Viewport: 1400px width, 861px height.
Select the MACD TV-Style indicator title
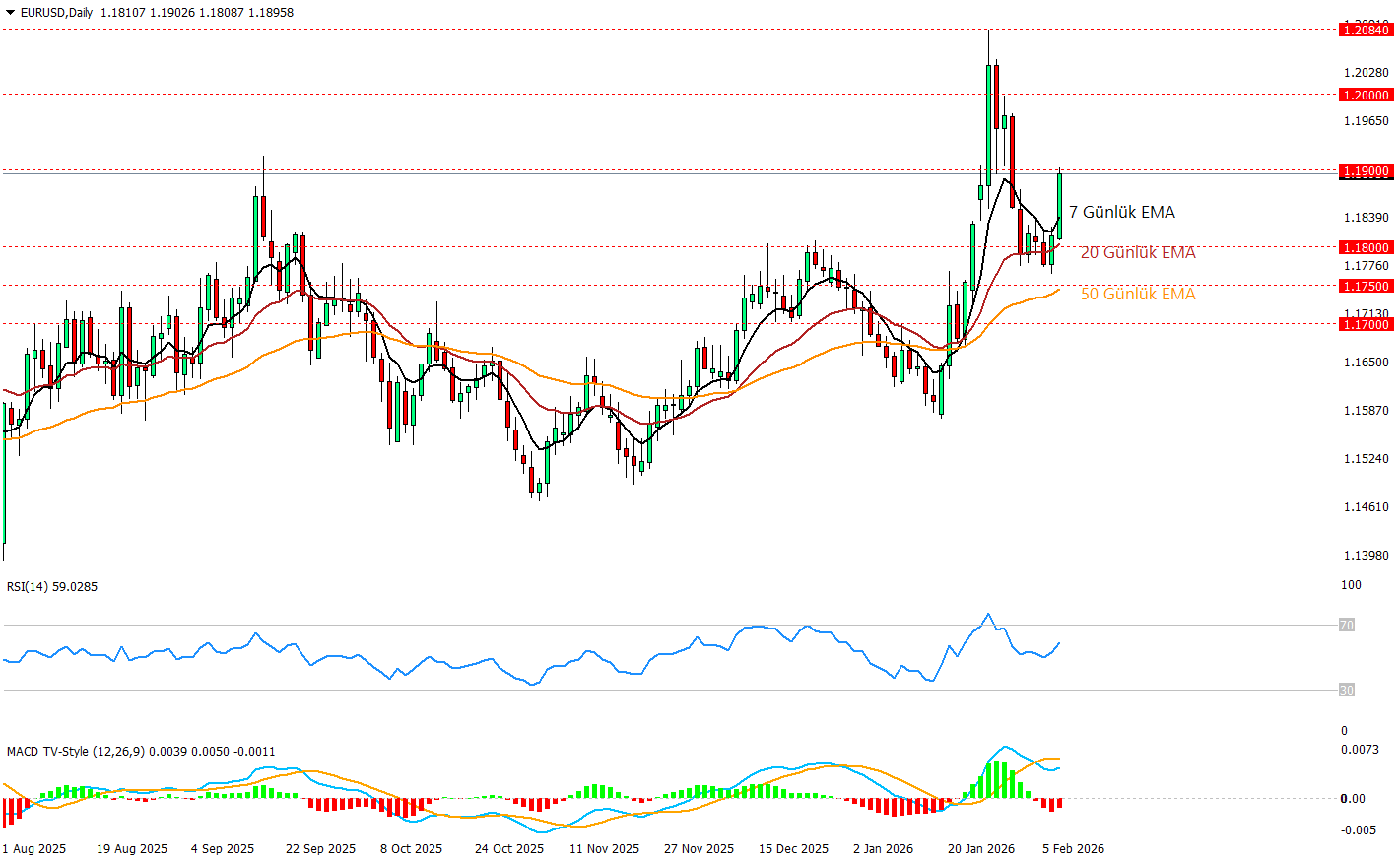point(76,752)
